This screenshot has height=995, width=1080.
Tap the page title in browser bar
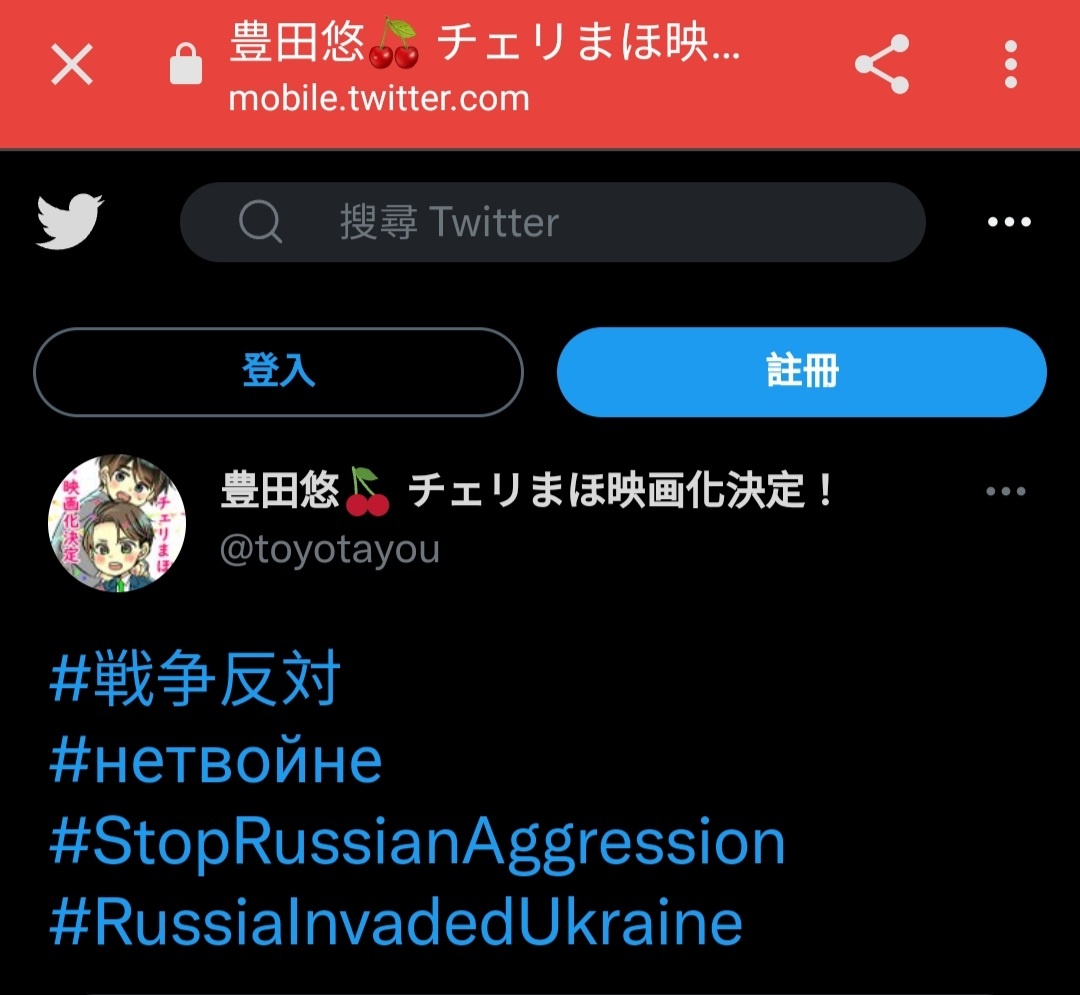(485, 43)
